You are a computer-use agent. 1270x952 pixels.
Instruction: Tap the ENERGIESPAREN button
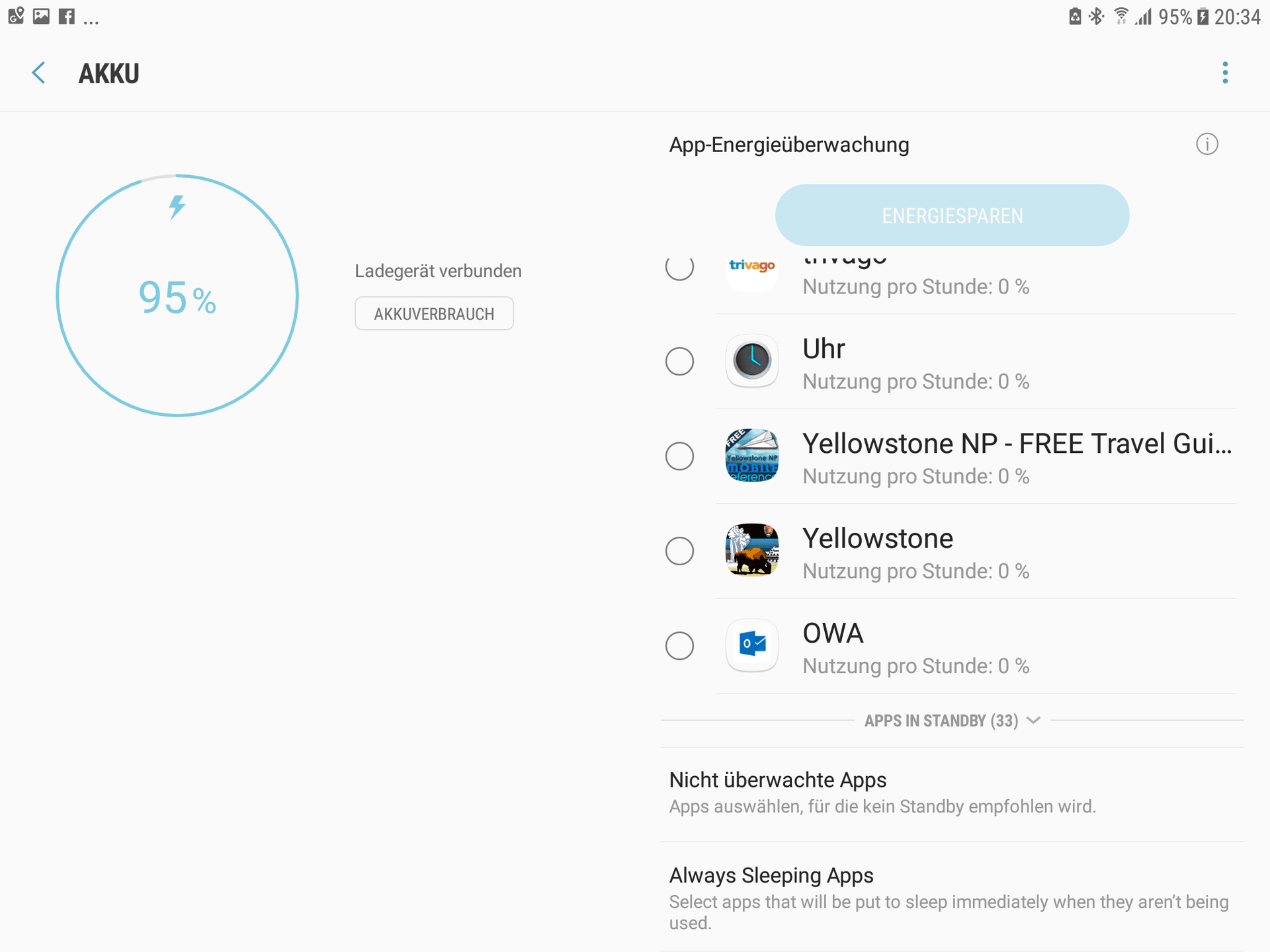[x=952, y=216]
